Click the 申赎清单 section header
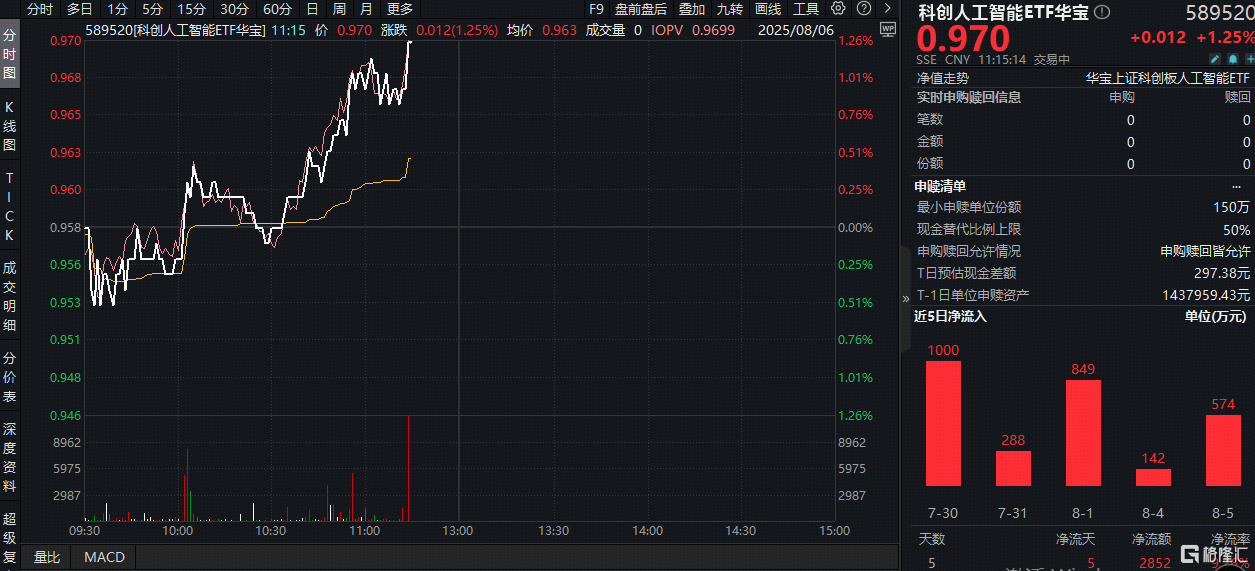 point(940,186)
